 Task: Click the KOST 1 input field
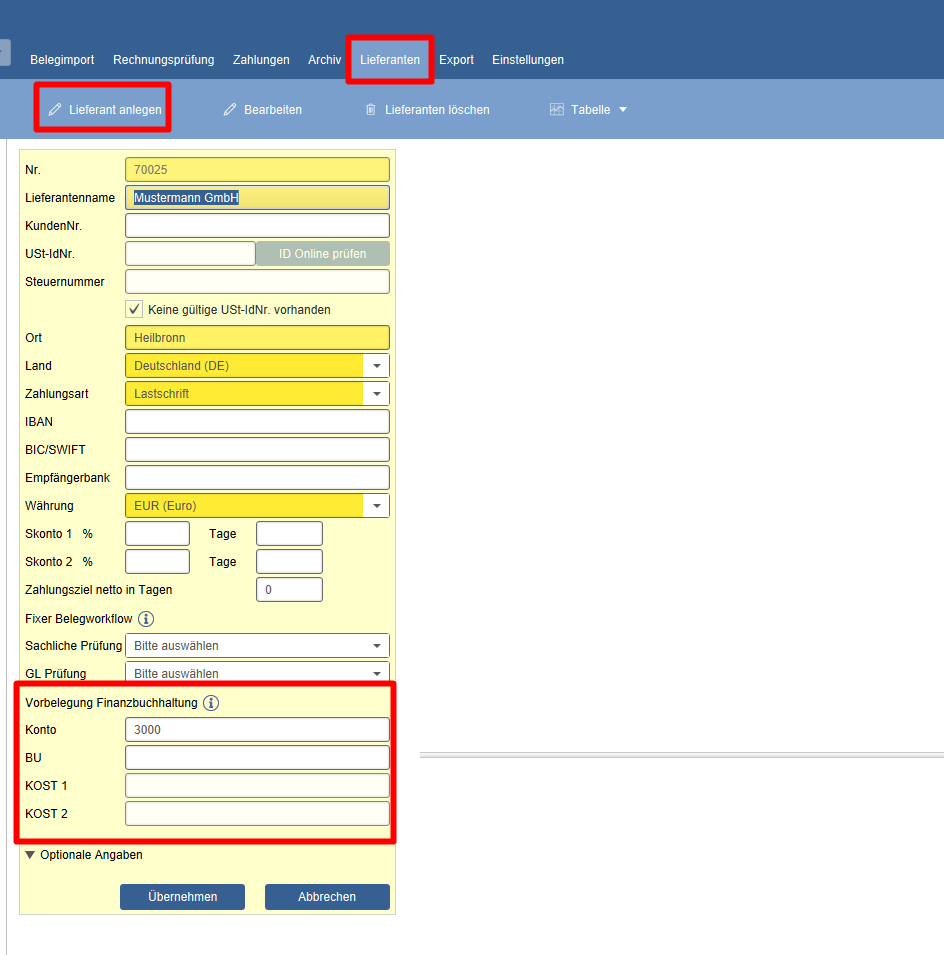pos(257,786)
